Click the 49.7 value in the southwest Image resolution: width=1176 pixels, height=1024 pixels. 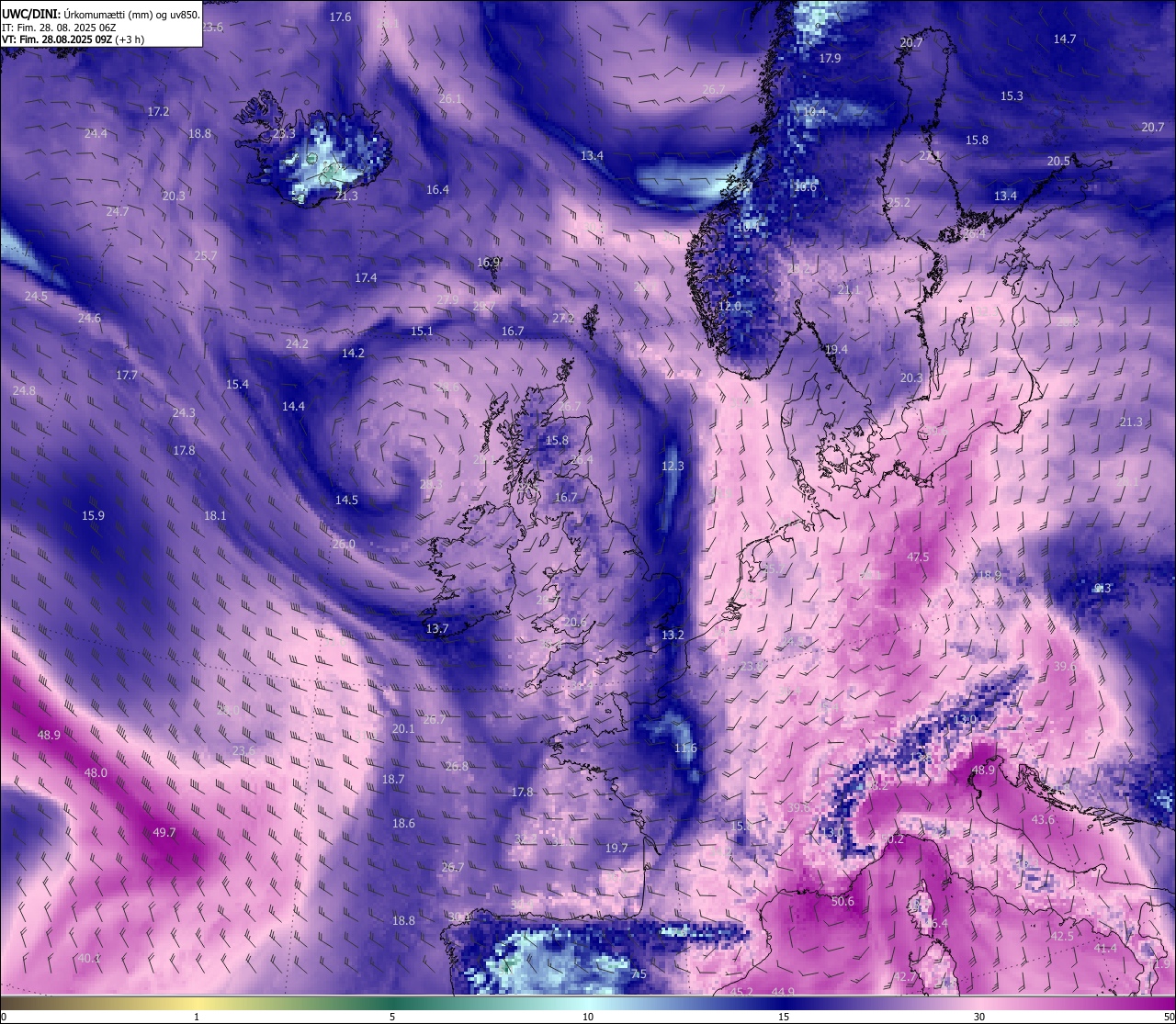pyautogui.click(x=164, y=833)
